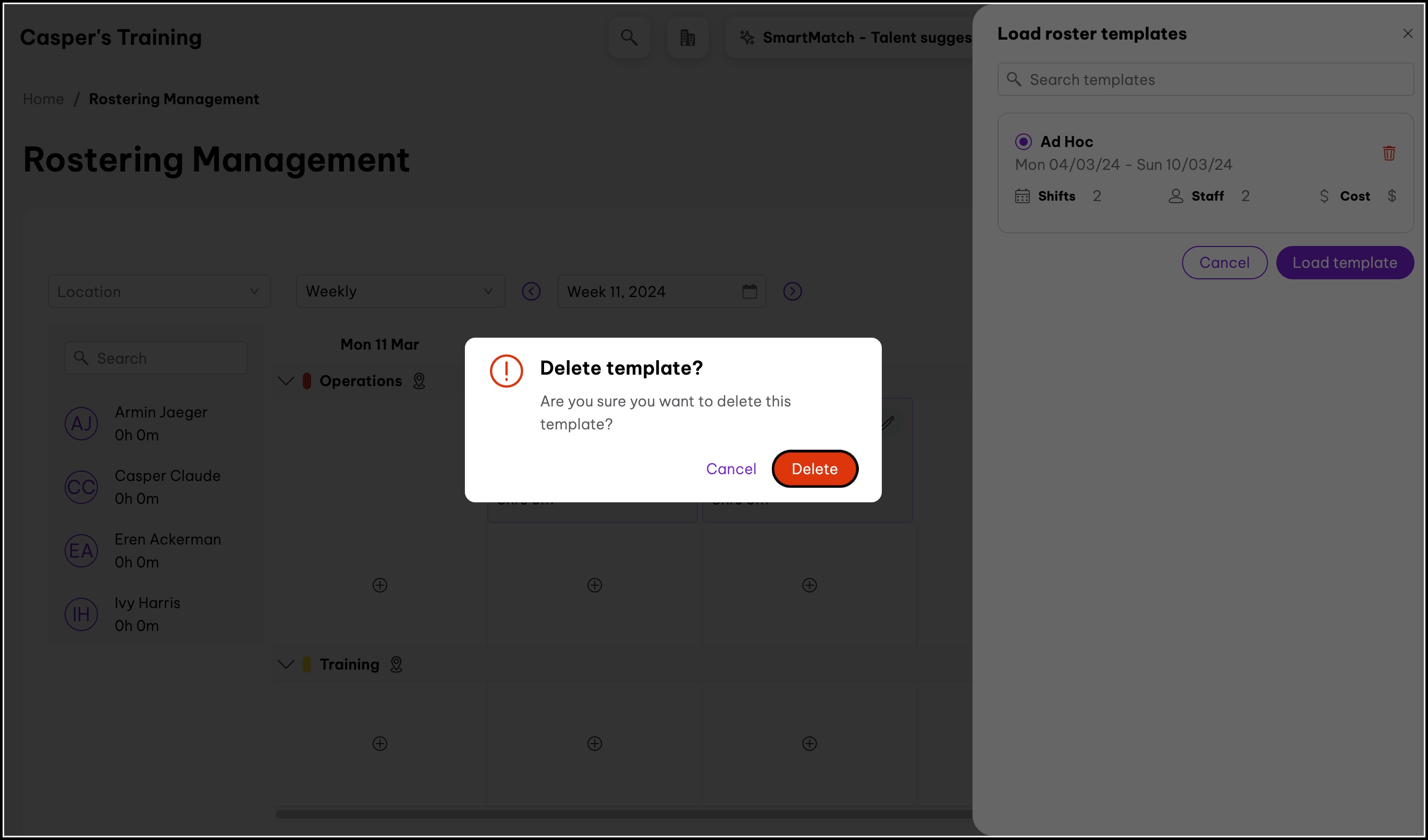Open the Location dropdown
This screenshot has height=840, width=1428.
click(159, 291)
